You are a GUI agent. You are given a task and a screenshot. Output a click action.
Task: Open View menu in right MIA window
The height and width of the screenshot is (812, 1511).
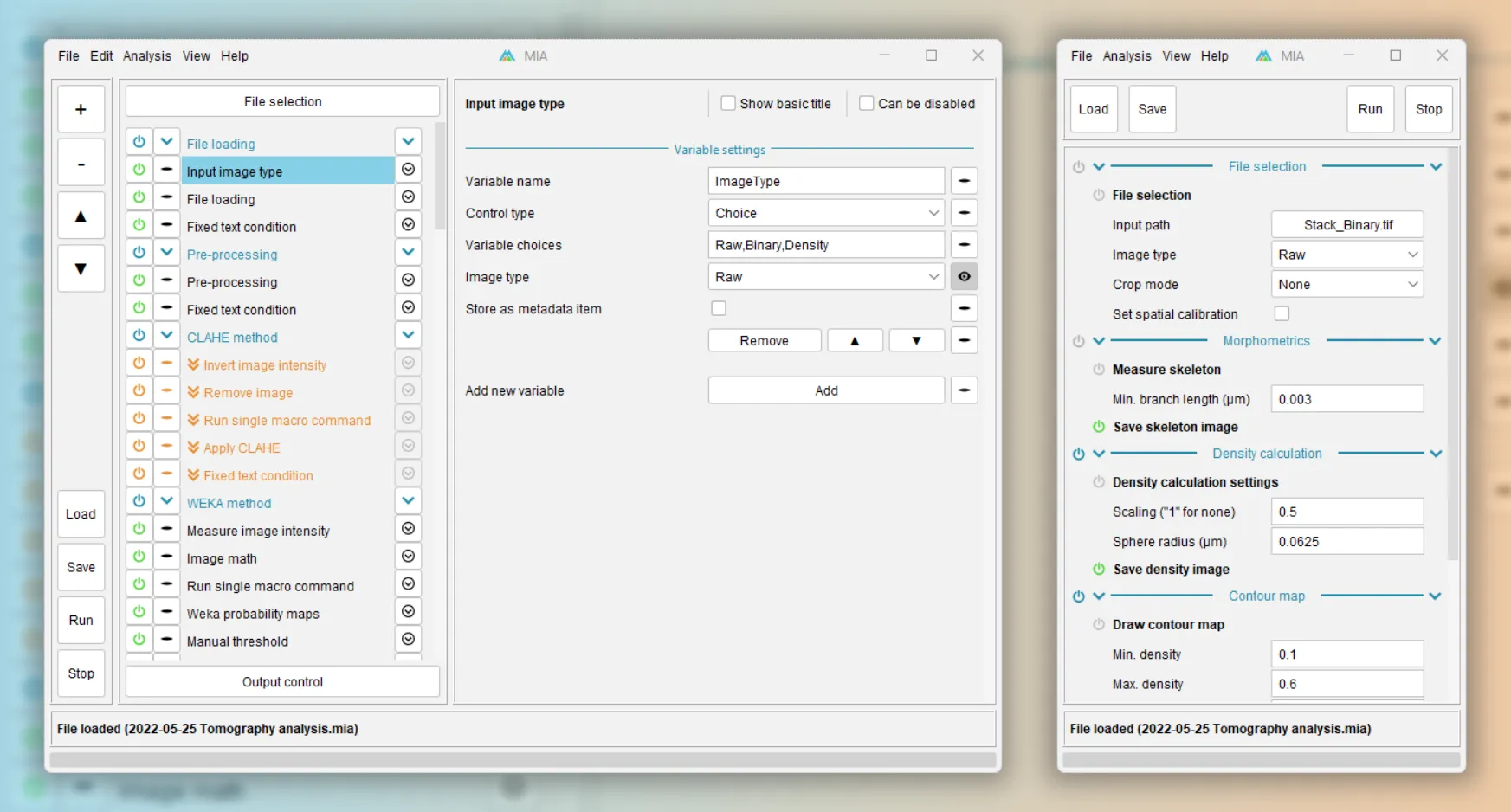[x=1176, y=55]
